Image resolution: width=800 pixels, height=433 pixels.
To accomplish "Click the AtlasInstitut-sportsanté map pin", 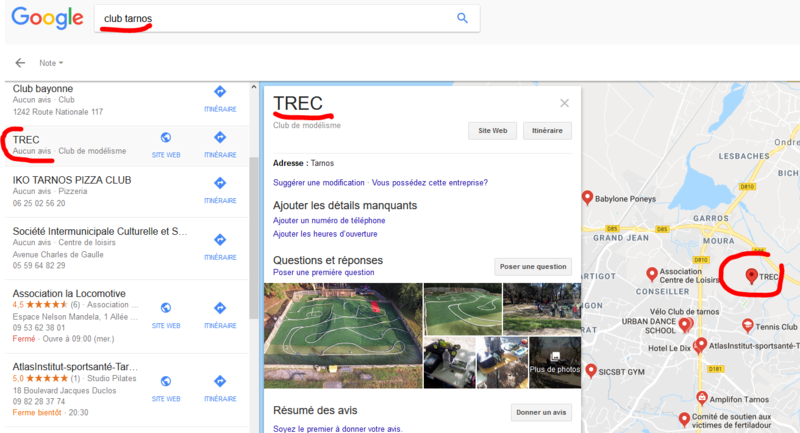I will click(701, 345).
